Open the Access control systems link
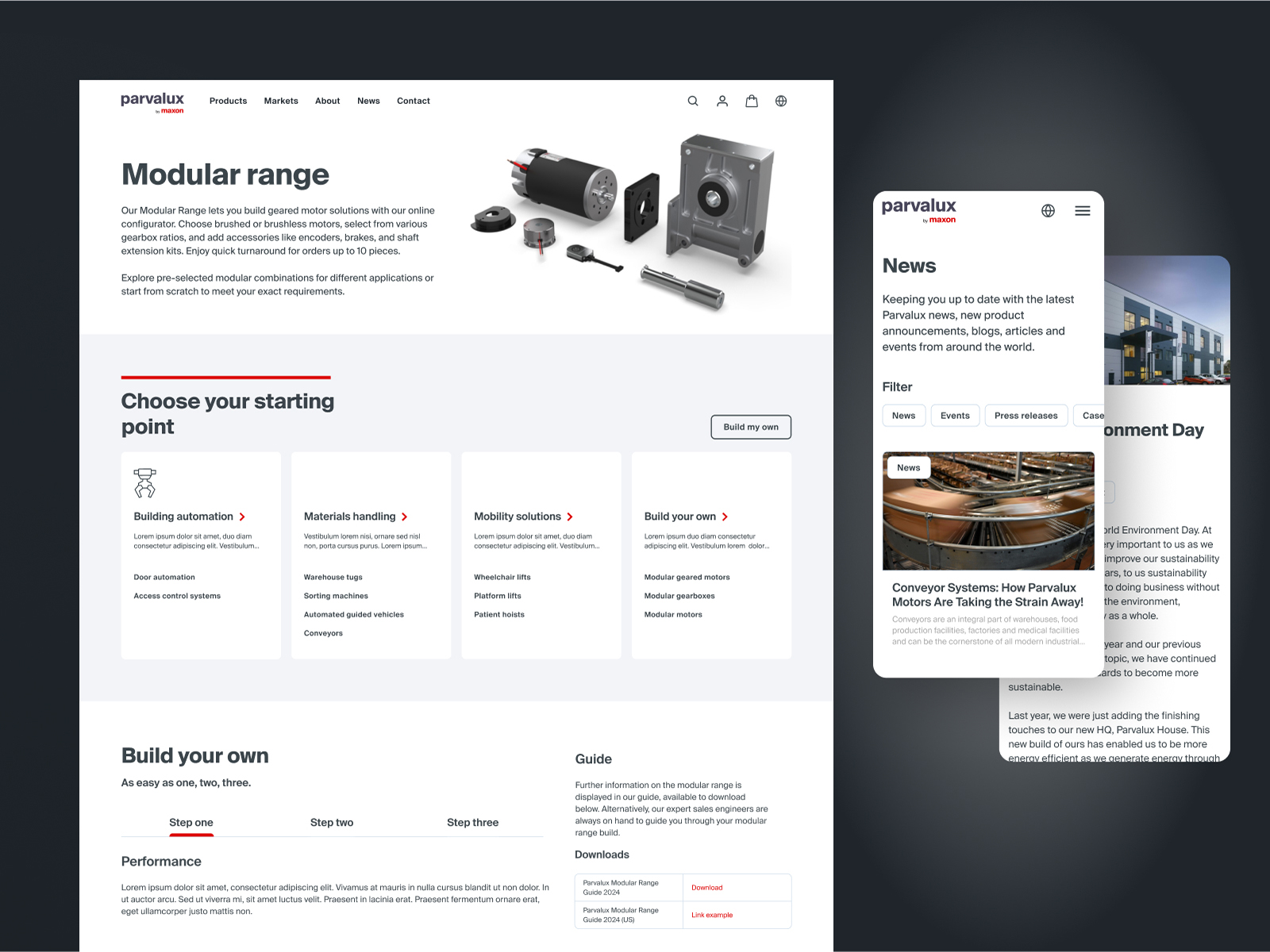 [x=177, y=596]
